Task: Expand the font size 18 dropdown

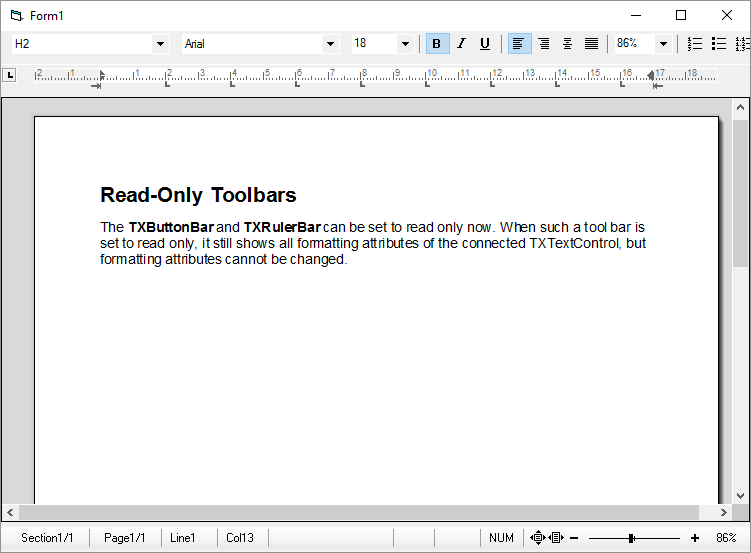Action: click(405, 44)
